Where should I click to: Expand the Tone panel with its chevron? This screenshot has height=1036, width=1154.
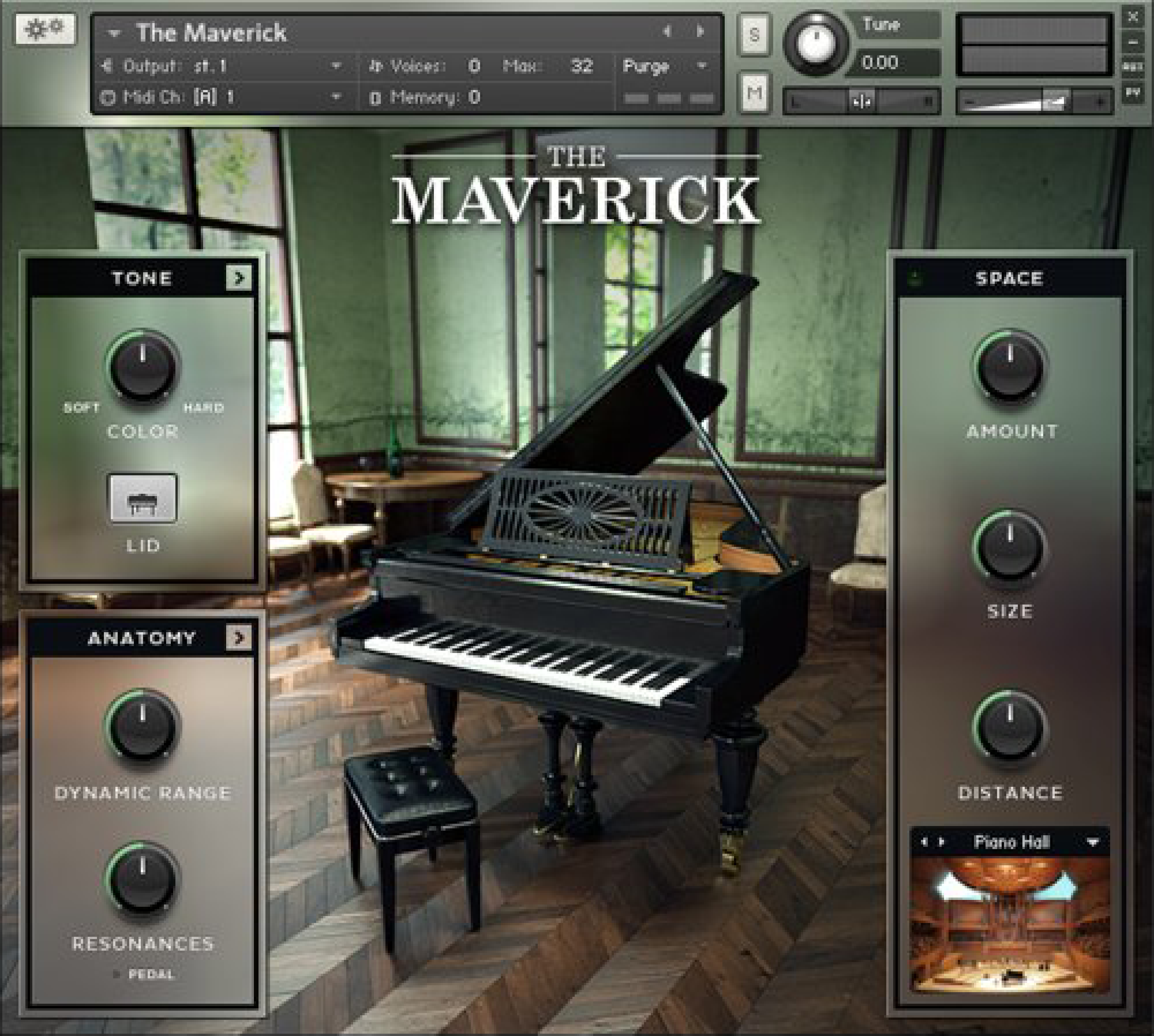coord(239,278)
